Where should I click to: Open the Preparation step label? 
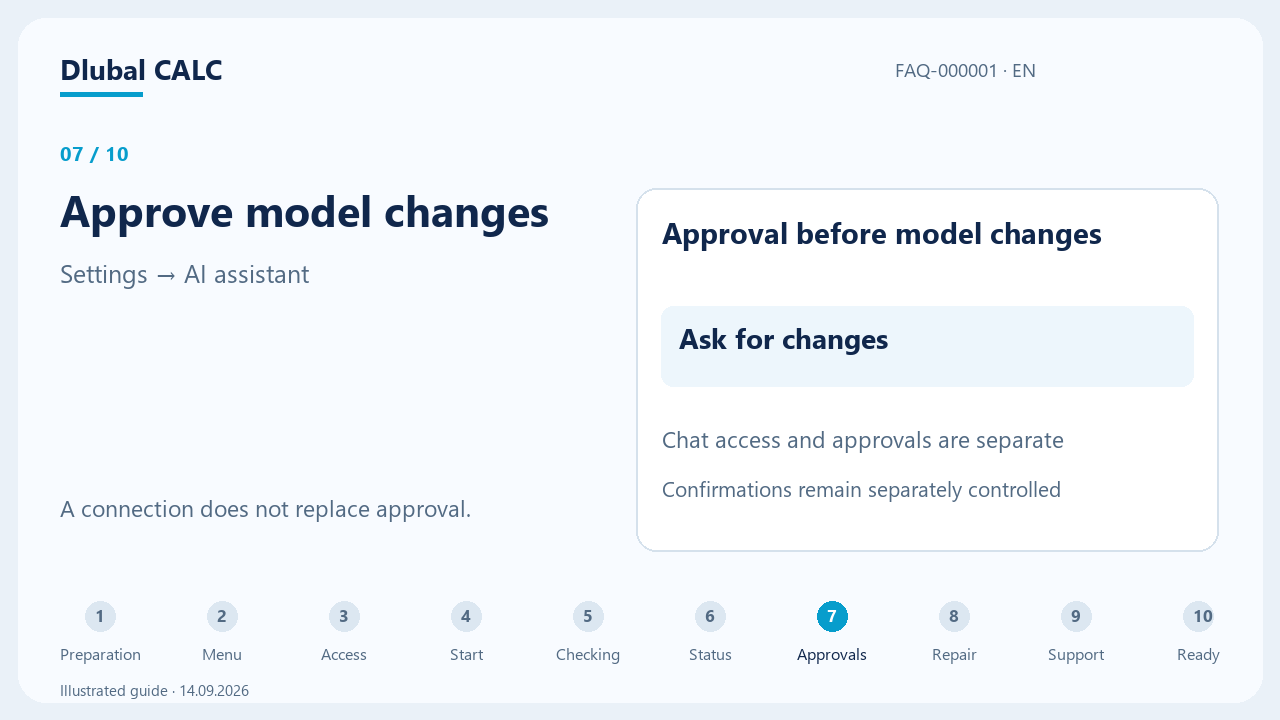100,655
